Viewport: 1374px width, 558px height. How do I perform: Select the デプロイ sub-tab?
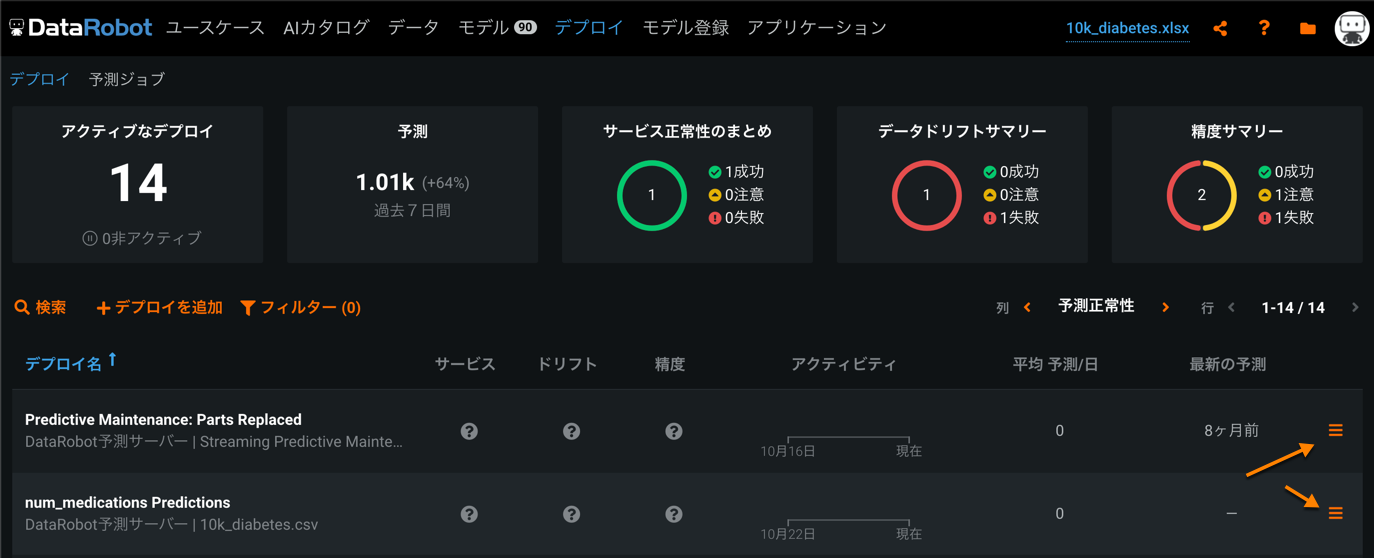click(40, 79)
